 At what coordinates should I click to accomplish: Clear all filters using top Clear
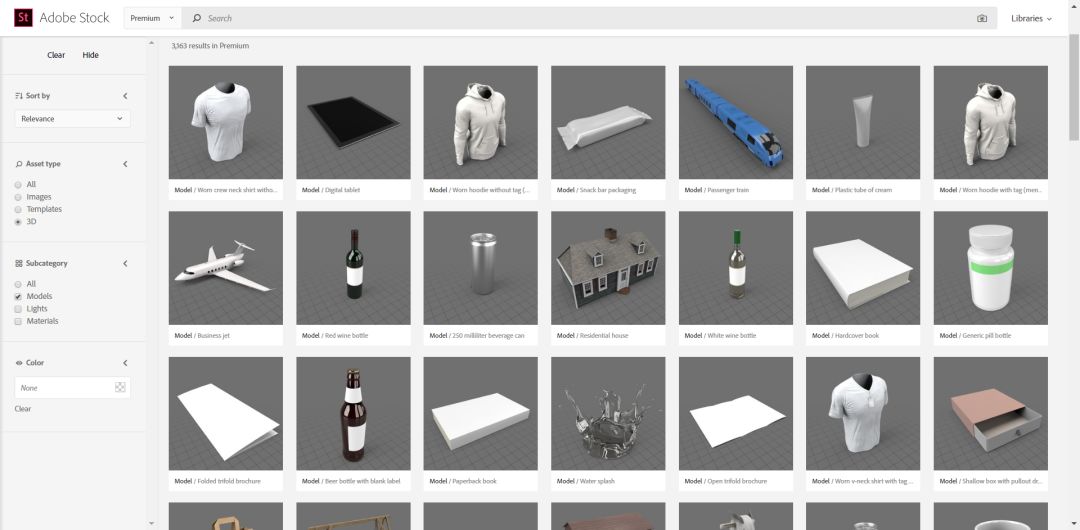[x=56, y=55]
